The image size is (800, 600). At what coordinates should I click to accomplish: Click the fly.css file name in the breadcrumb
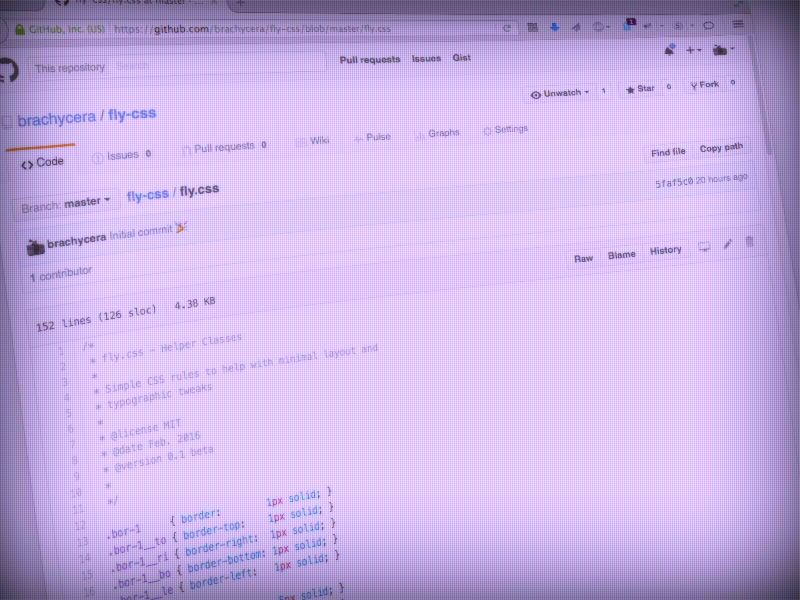tap(199, 190)
